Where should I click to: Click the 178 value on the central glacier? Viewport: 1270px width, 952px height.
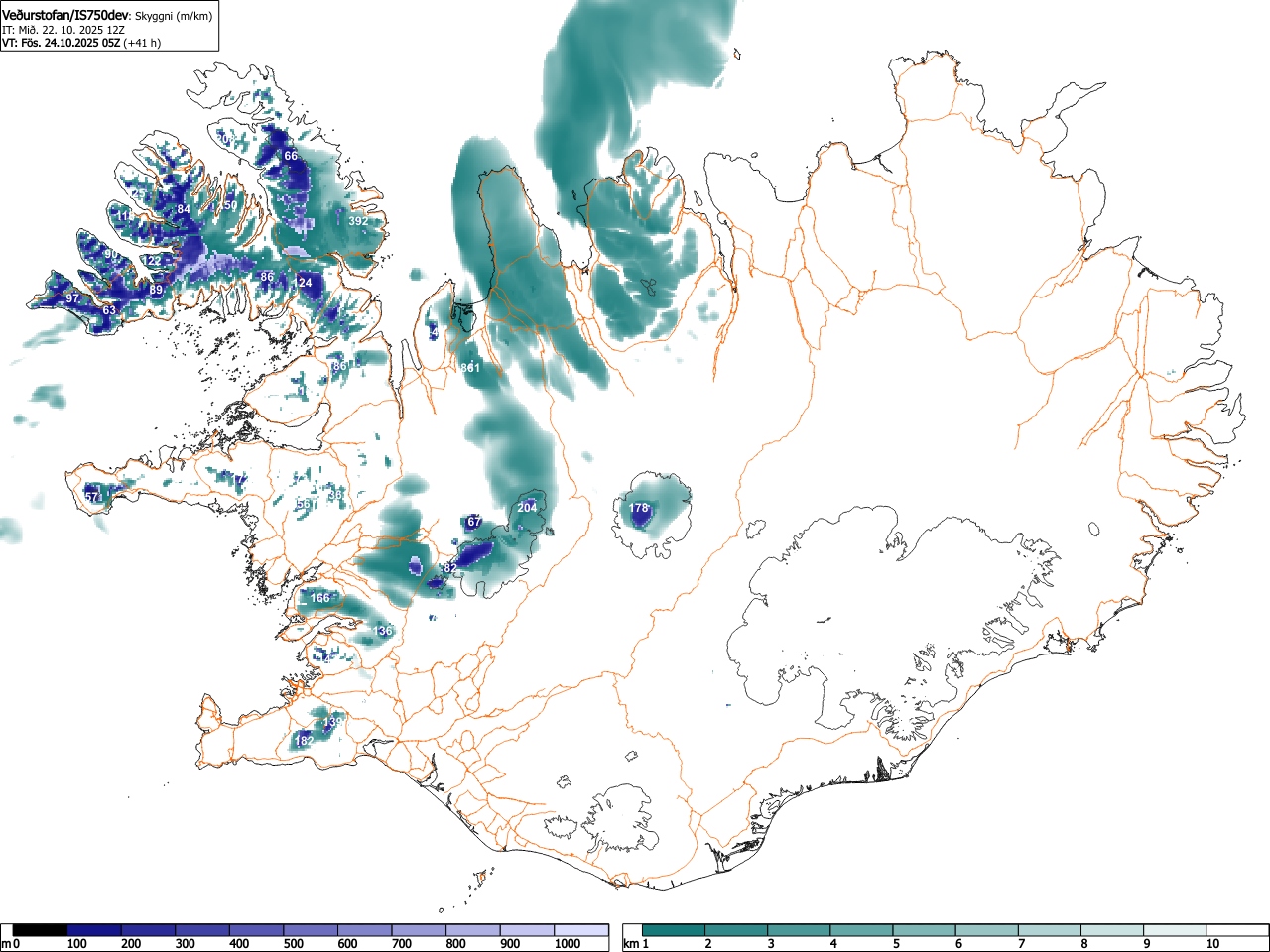point(639,508)
